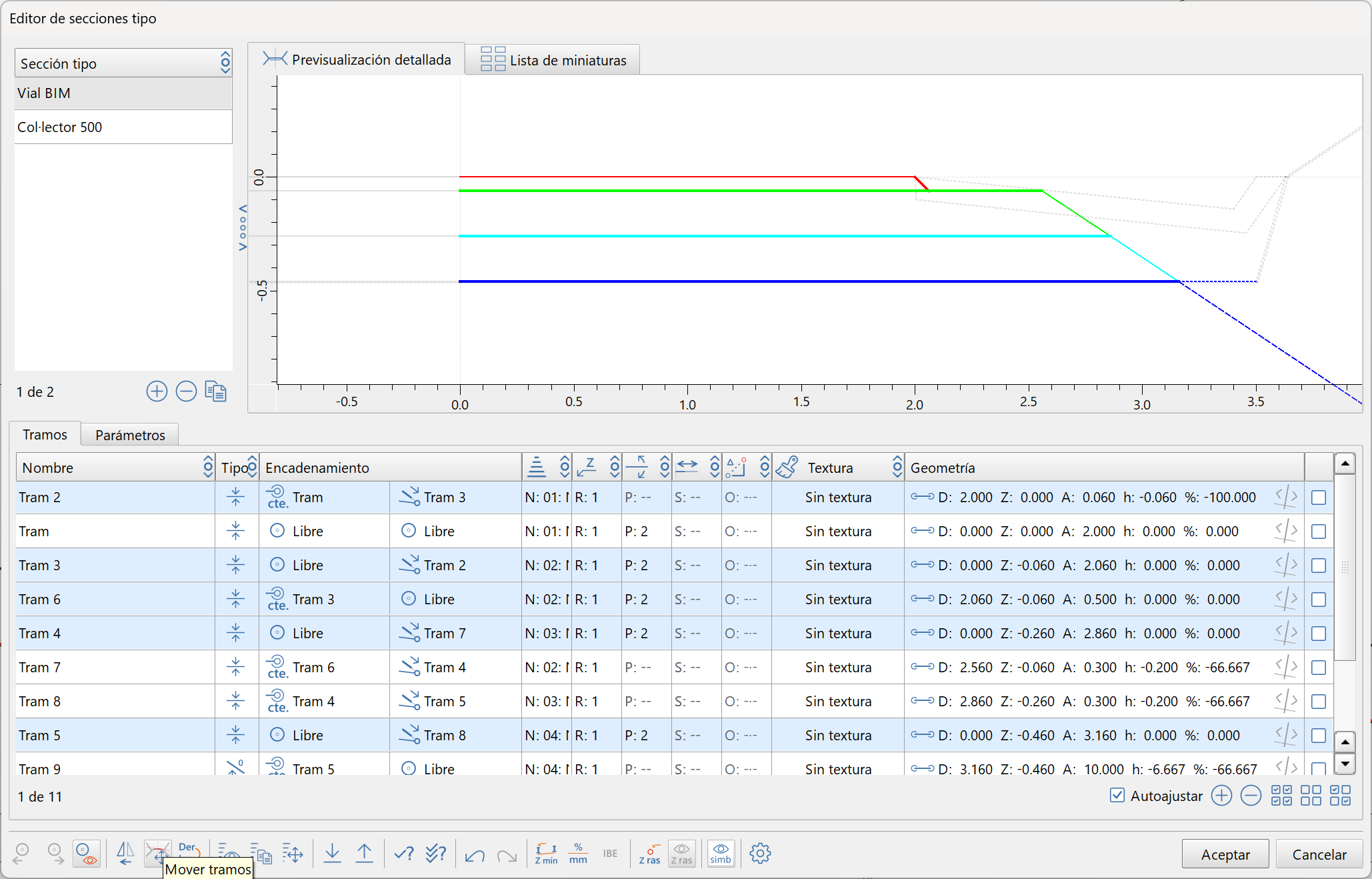Open the Textura column dropdown arrows
The width and height of the screenshot is (1372, 879).
(x=897, y=468)
